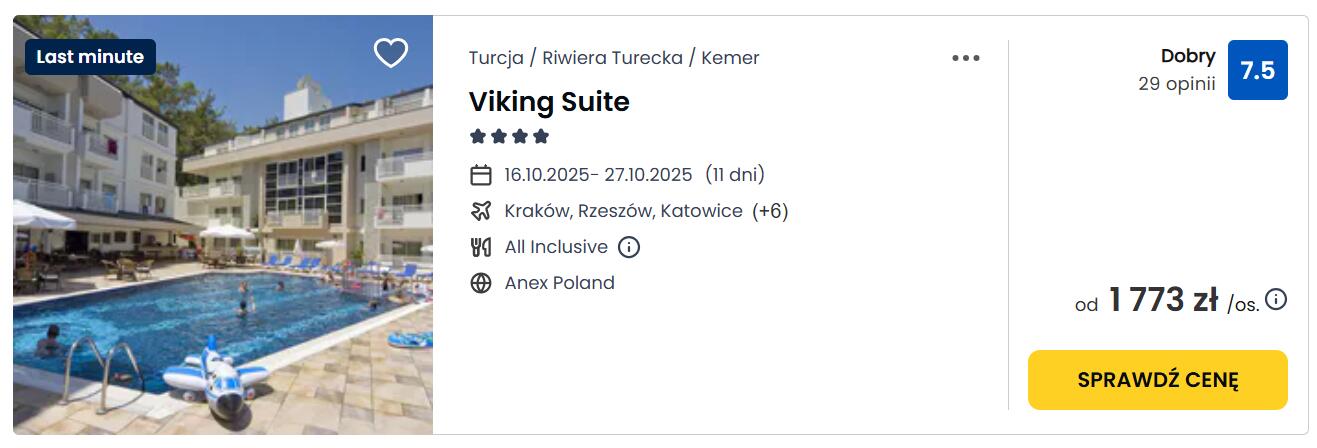
Task: Add Viking Suite to favorites with heart
Action: [390, 53]
